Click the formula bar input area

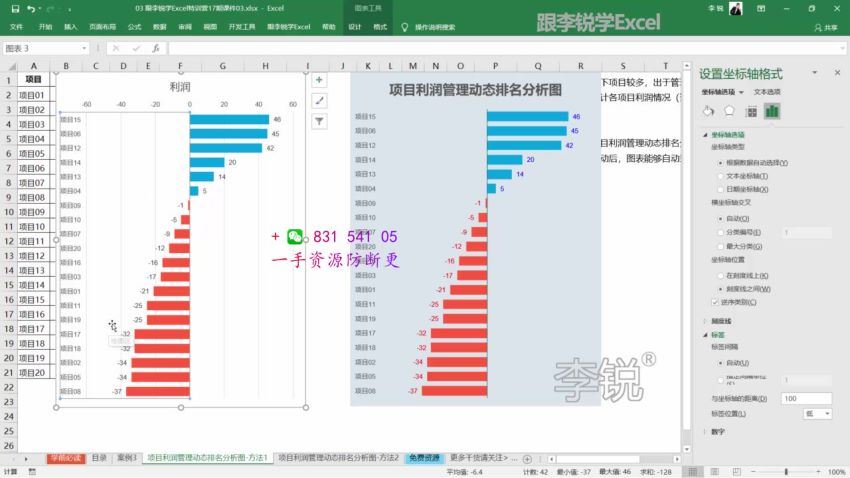pyautogui.click(x=506, y=48)
